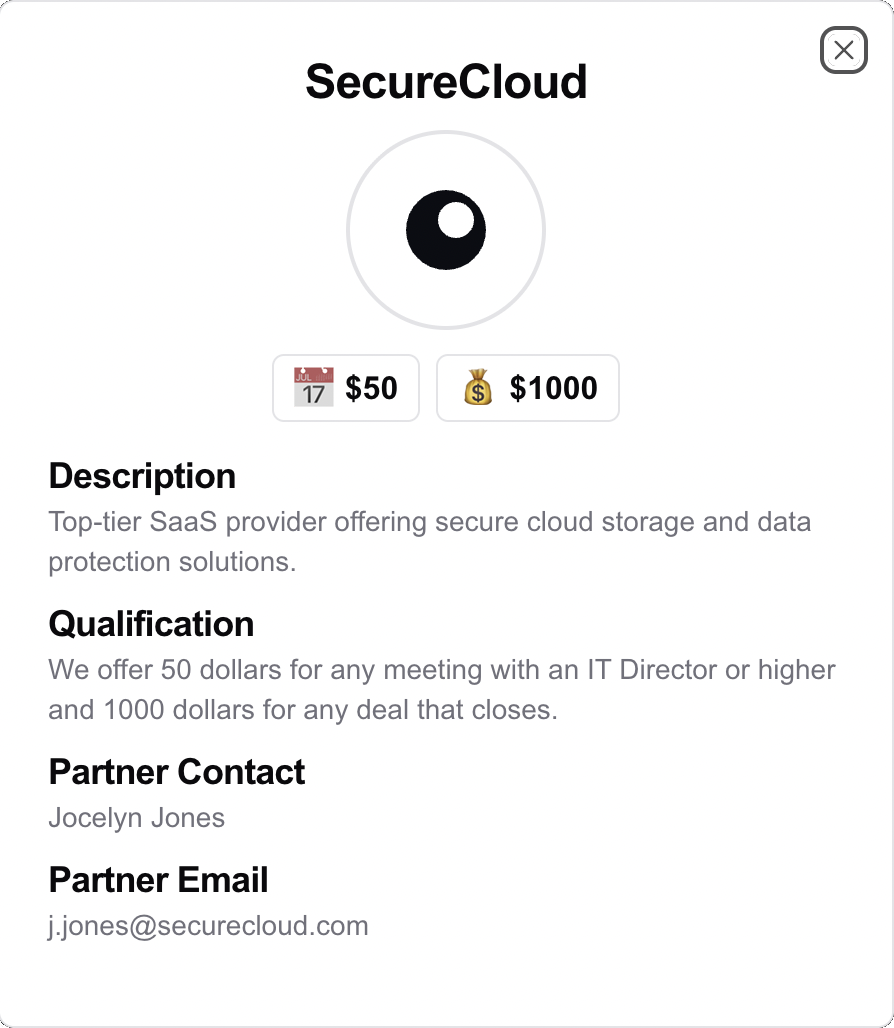Click the "protection solutions." text line
Viewport: 894px width, 1028px height.
172,562
